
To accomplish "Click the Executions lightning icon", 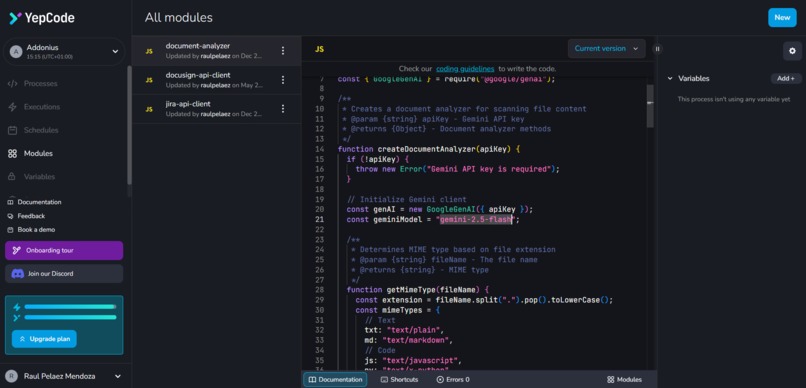I will click(13, 107).
